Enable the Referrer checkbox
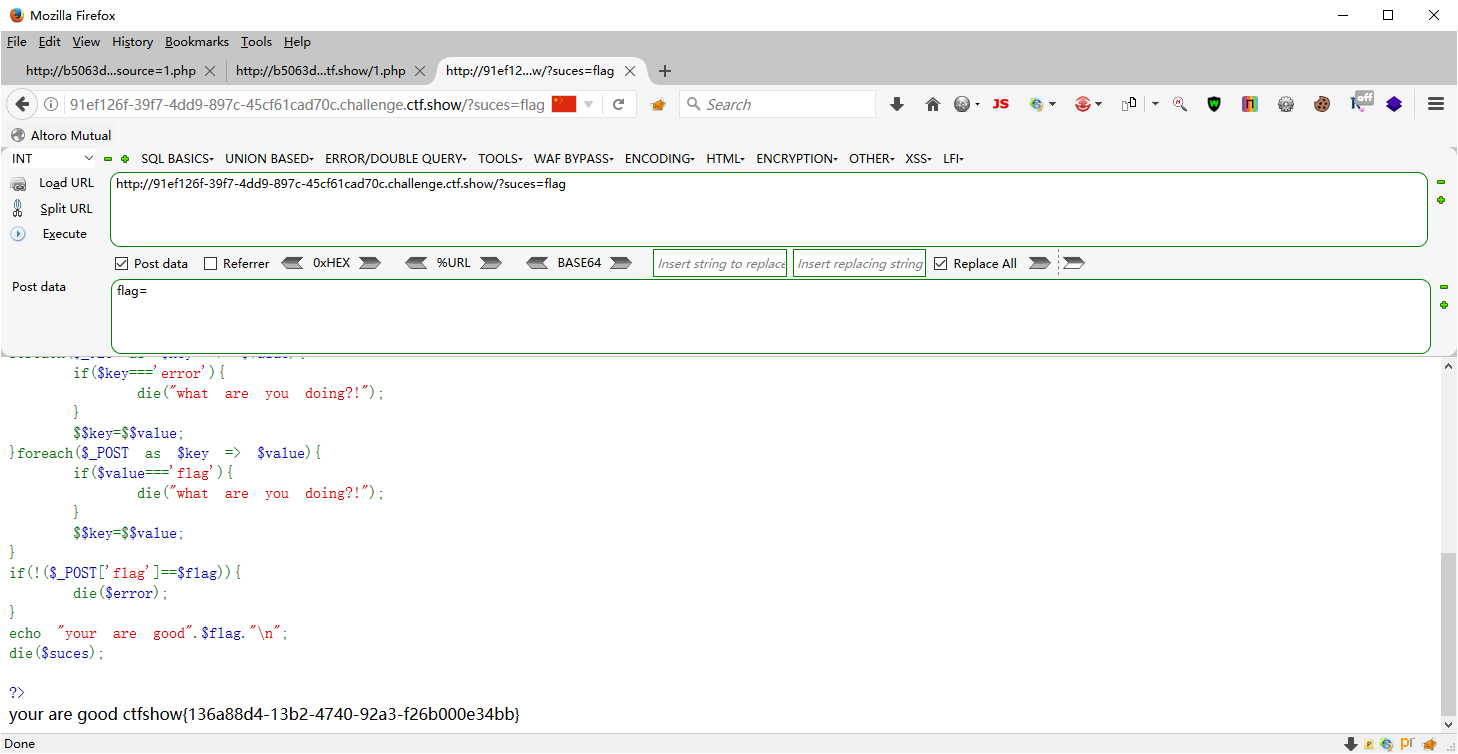The image size is (1458, 754). [210, 264]
